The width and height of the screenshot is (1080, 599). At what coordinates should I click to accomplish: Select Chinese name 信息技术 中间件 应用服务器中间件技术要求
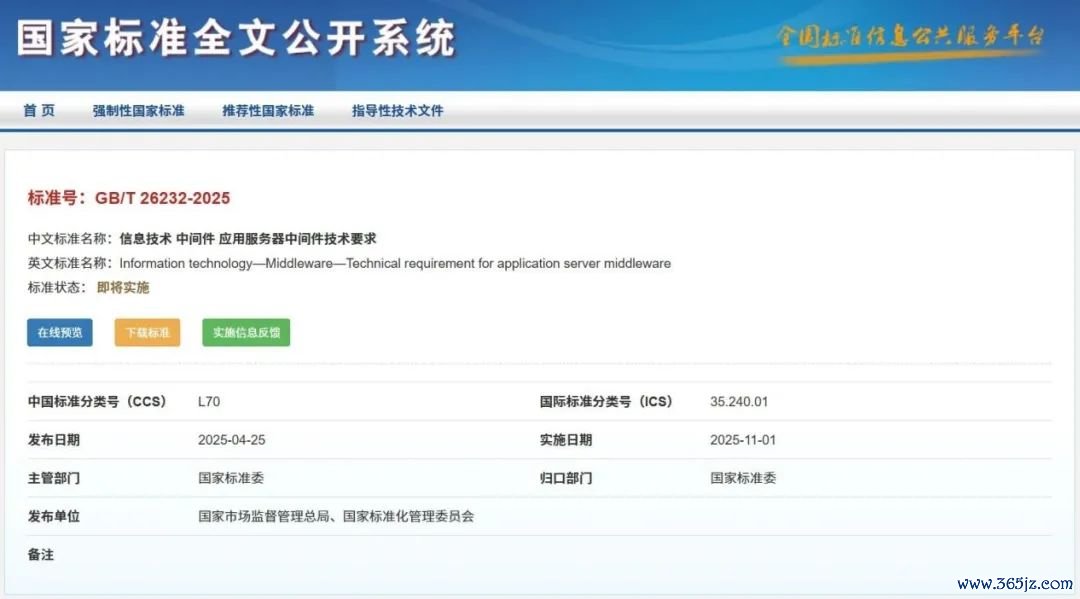pos(248,239)
